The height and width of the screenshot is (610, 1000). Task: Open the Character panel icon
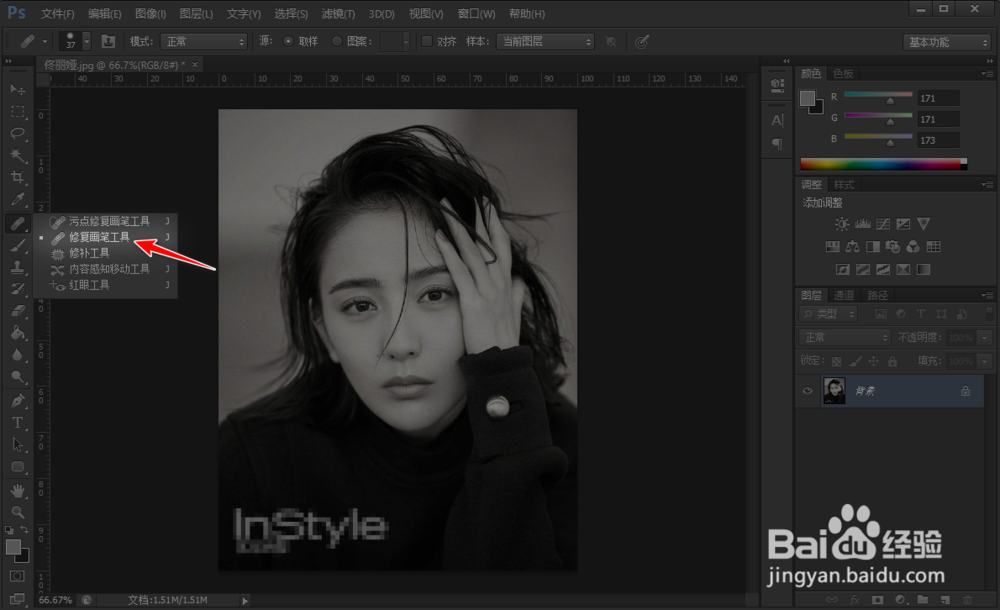777,120
